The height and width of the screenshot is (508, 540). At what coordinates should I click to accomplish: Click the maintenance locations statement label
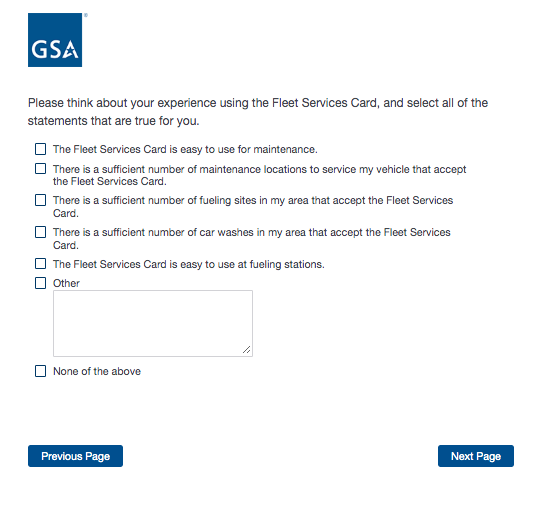260,175
